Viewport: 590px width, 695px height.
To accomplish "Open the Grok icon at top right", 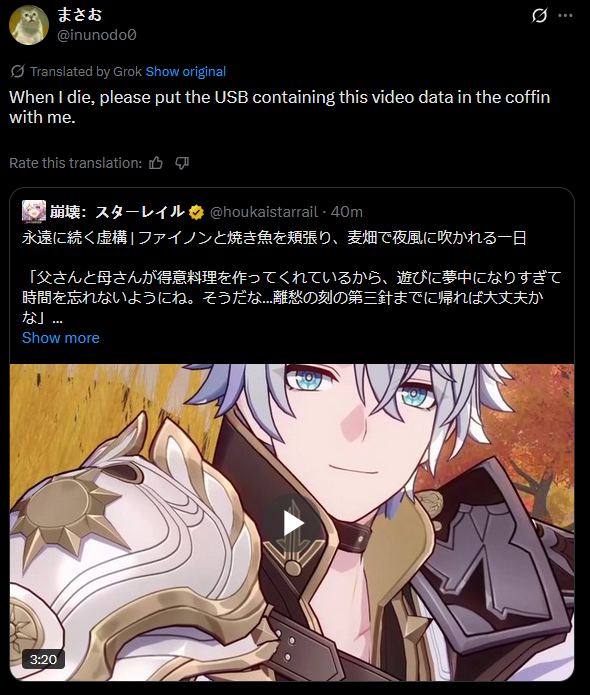I will click(539, 16).
